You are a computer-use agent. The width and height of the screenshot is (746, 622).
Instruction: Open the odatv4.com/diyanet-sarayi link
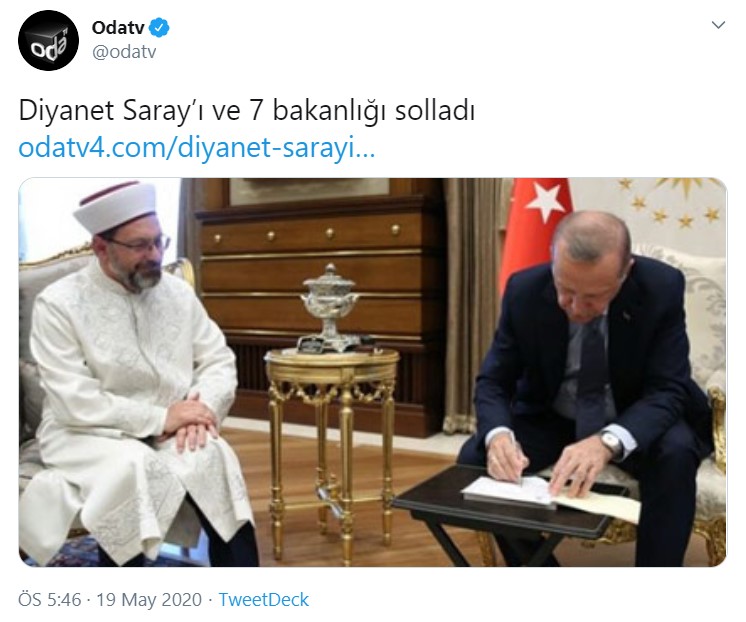click(x=197, y=148)
